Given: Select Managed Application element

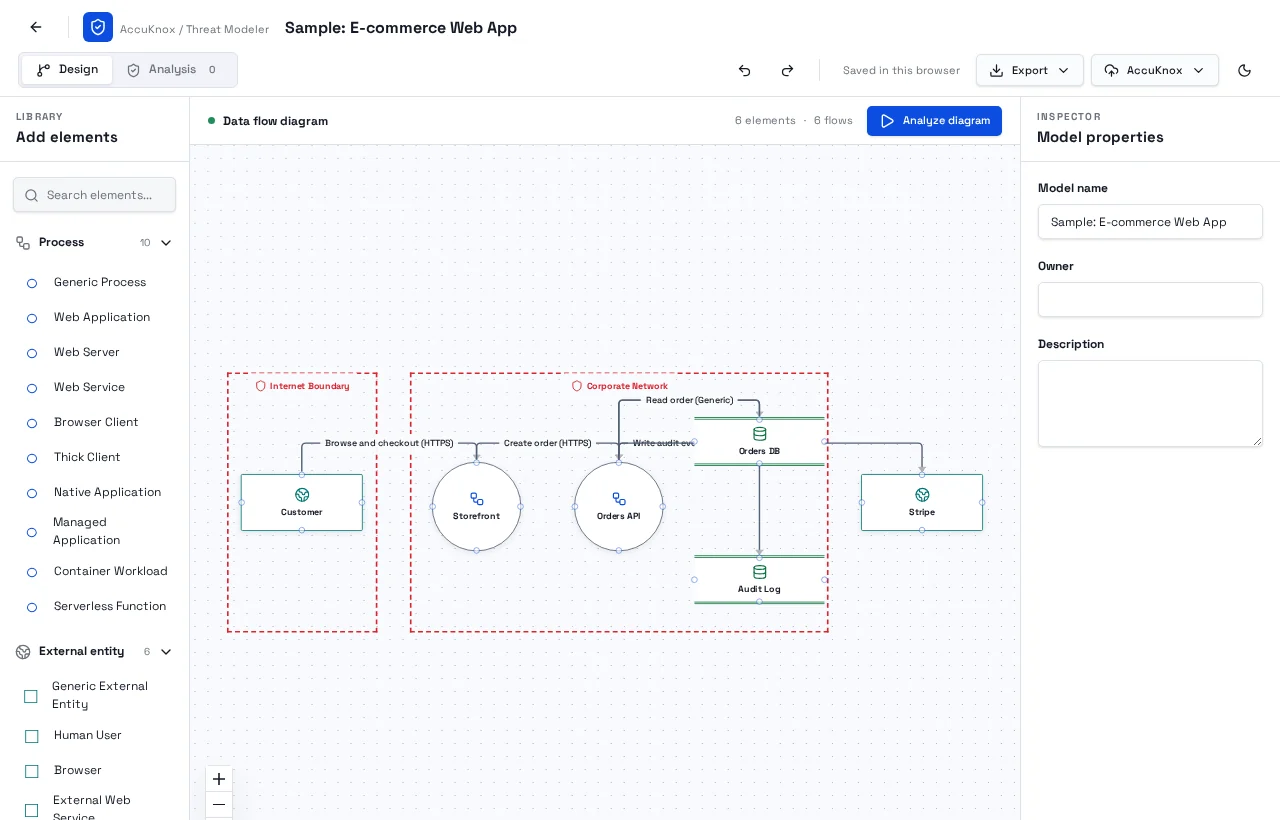Looking at the screenshot, I should (95, 532).
